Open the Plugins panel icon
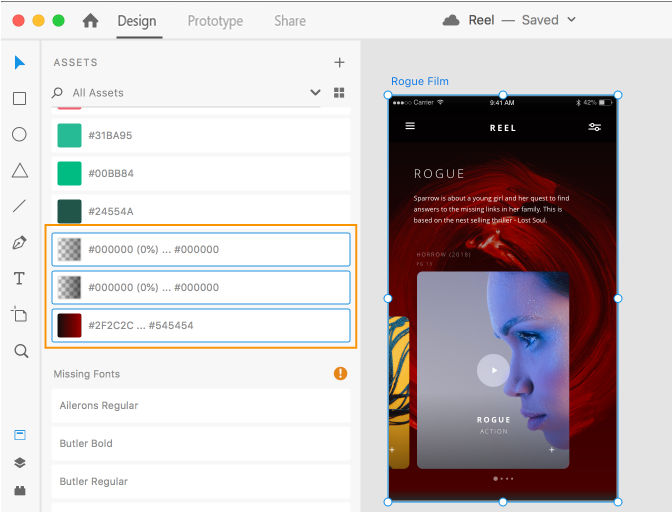The width and height of the screenshot is (672, 512). [20, 490]
